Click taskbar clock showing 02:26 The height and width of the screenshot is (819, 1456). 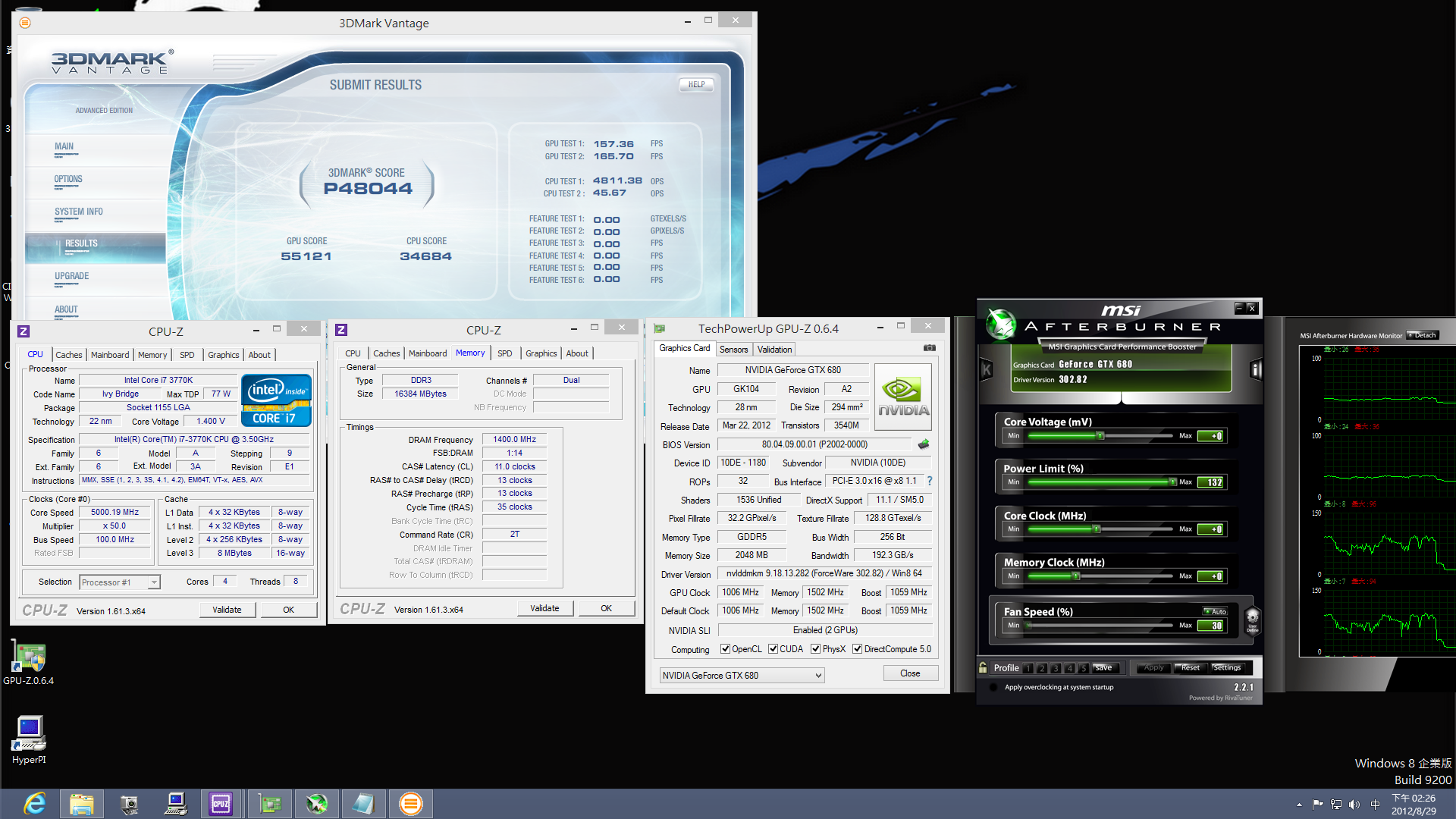tap(1414, 804)
